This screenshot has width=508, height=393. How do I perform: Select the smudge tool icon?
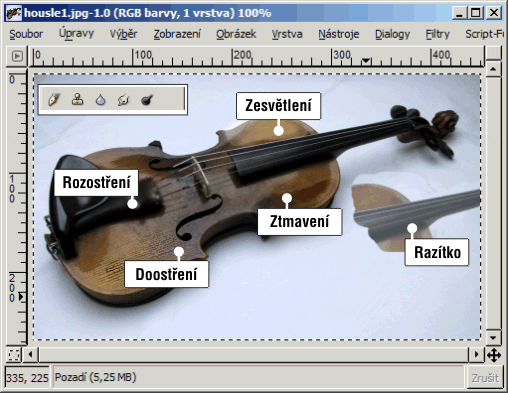click(x=123, y=100)
